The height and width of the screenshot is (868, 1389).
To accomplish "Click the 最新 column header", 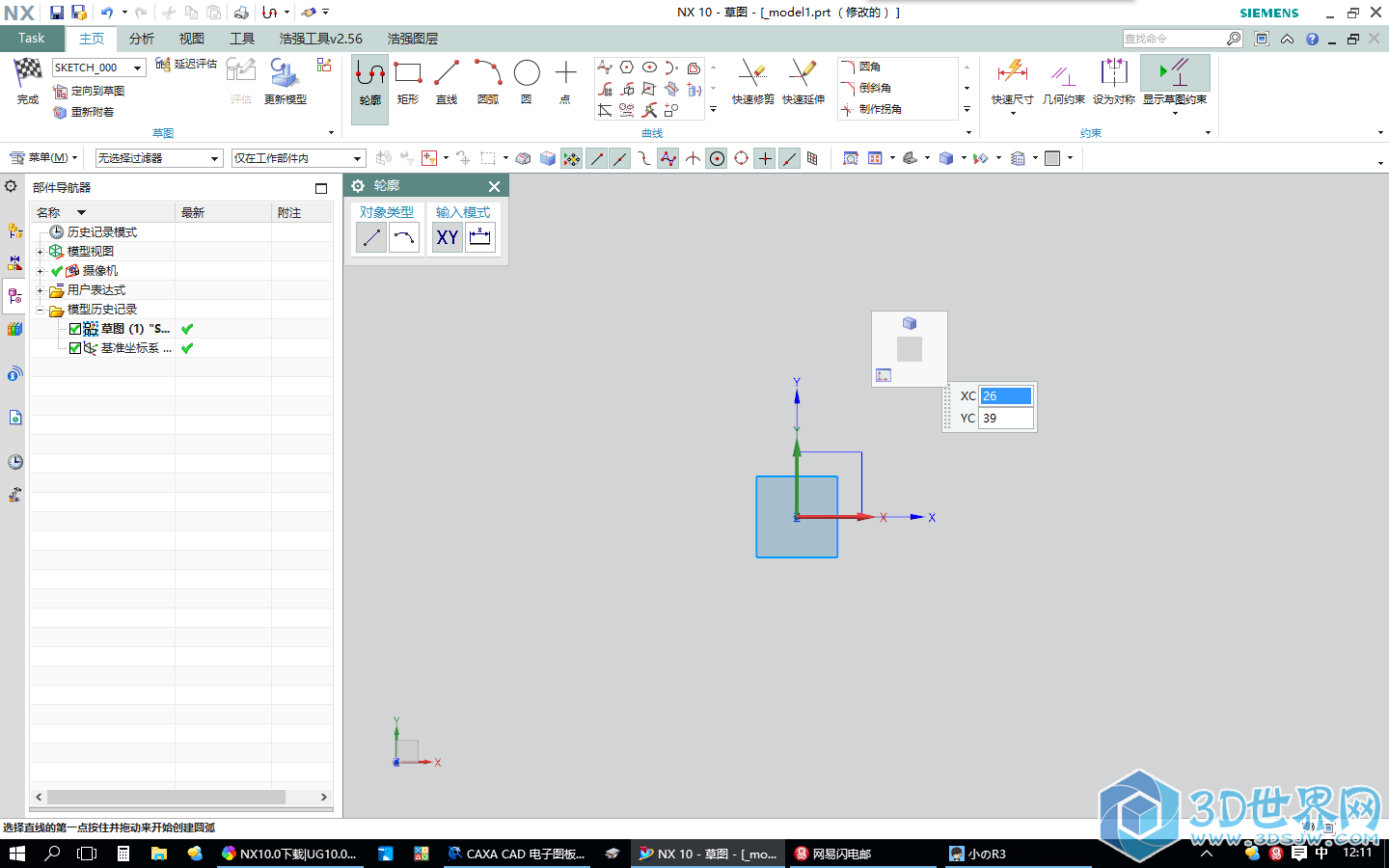I will [x=223, y=212].
